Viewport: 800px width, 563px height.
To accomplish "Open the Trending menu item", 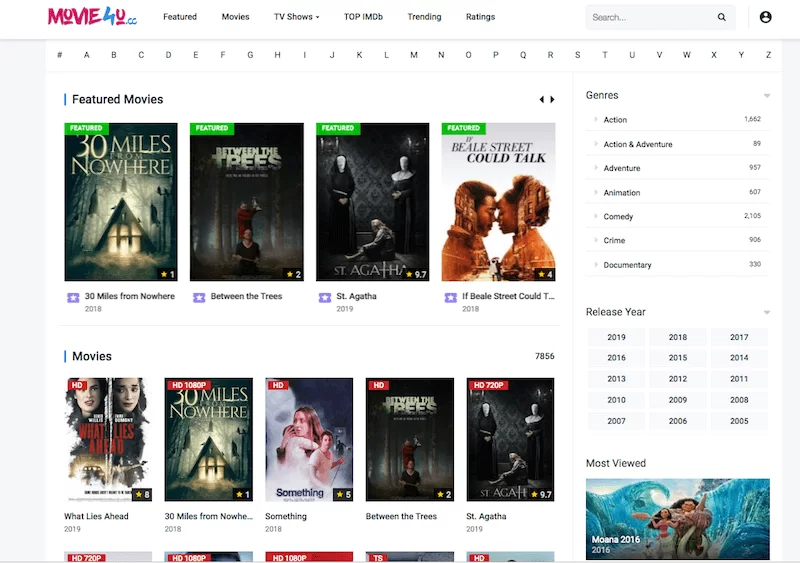I will coord(424,17).
